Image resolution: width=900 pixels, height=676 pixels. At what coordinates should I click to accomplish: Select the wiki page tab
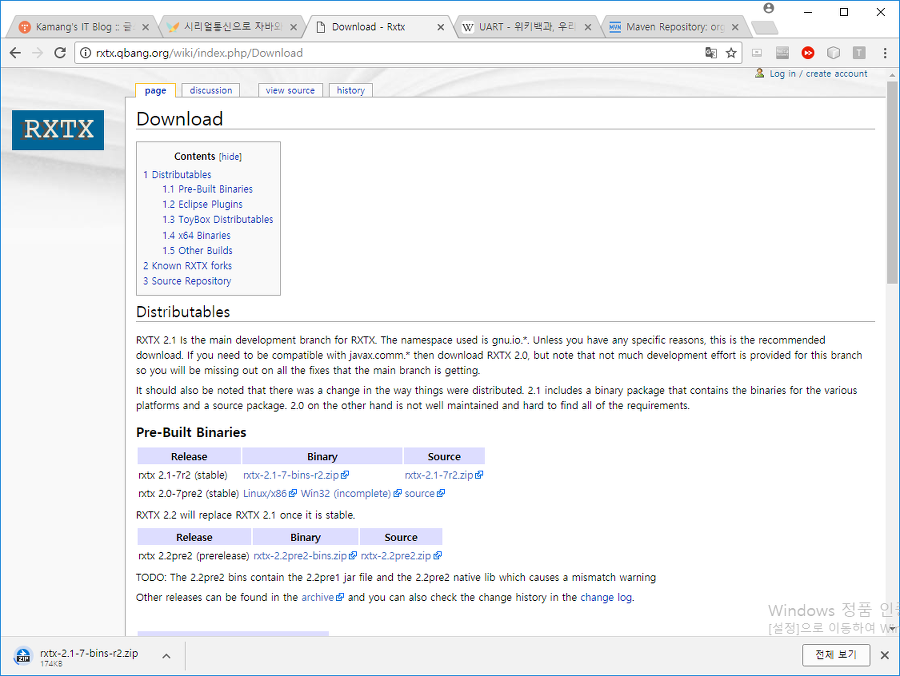click(156, 91)
